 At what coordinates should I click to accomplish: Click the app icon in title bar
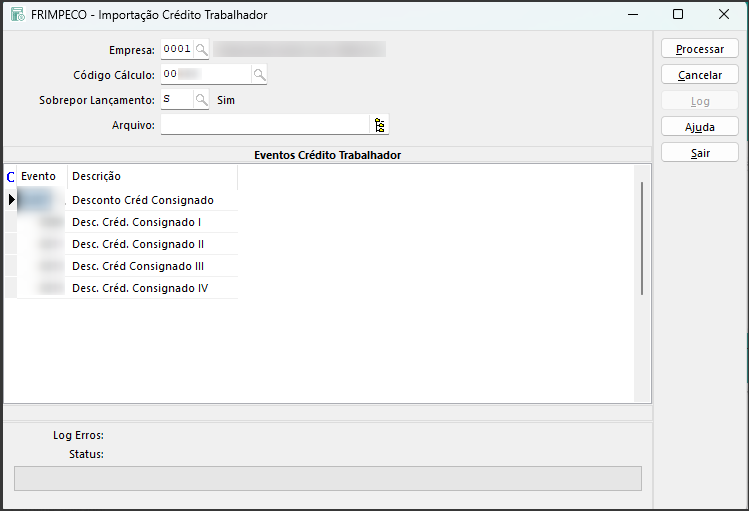[18, 14]
